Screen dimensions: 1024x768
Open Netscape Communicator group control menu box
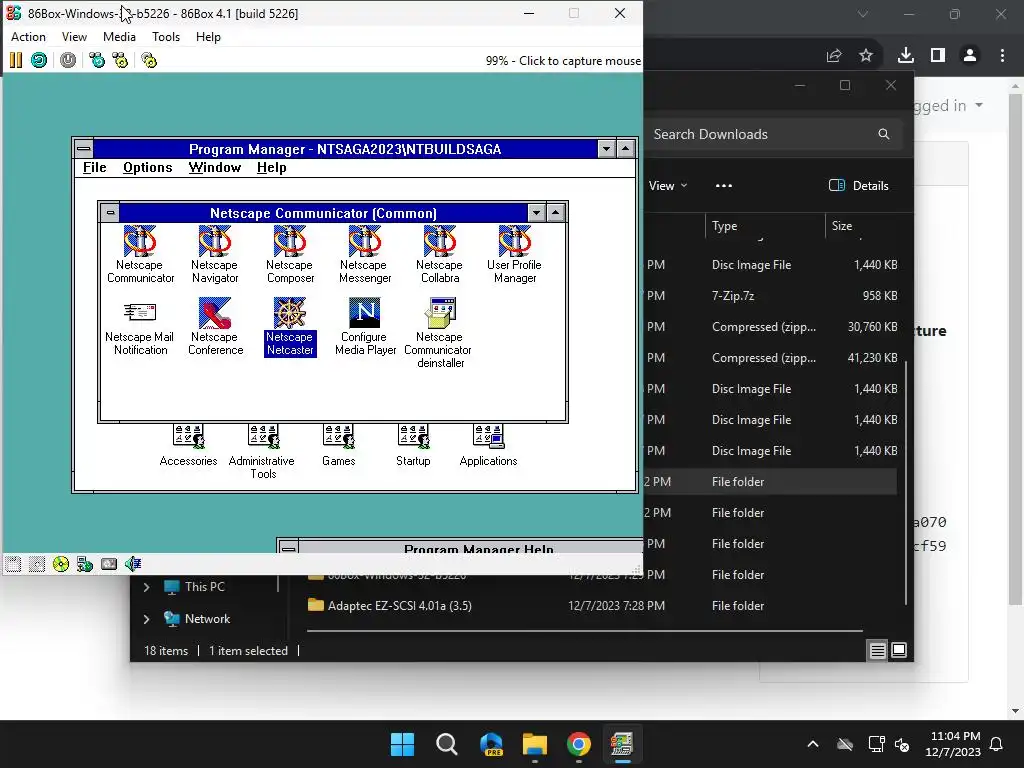click(x=110, y=213)
